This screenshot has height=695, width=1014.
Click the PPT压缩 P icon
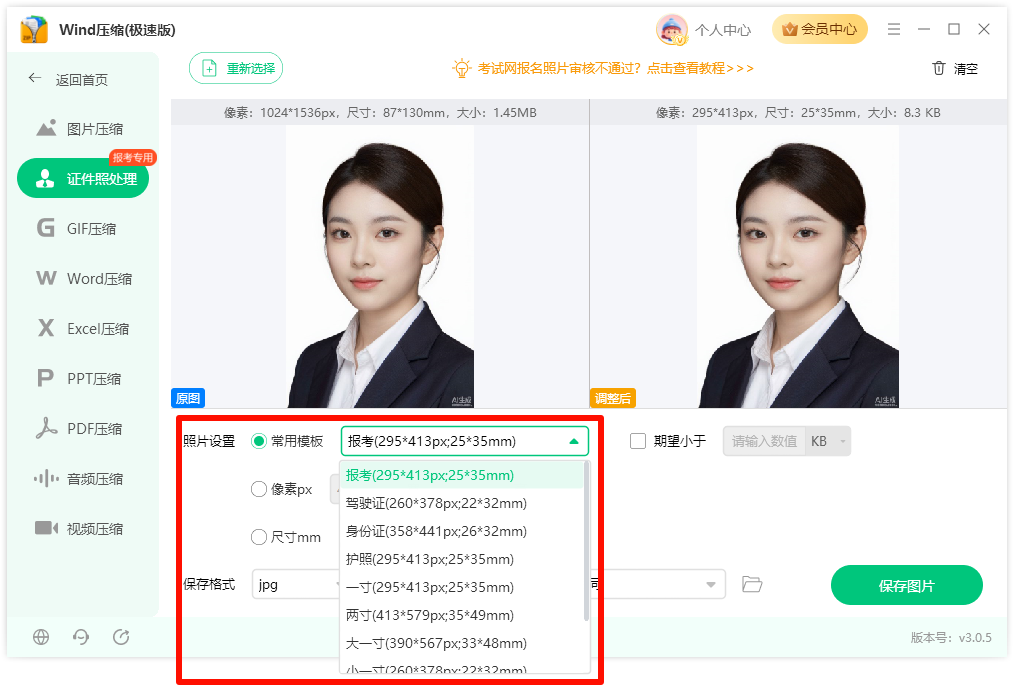click(45, 378)
